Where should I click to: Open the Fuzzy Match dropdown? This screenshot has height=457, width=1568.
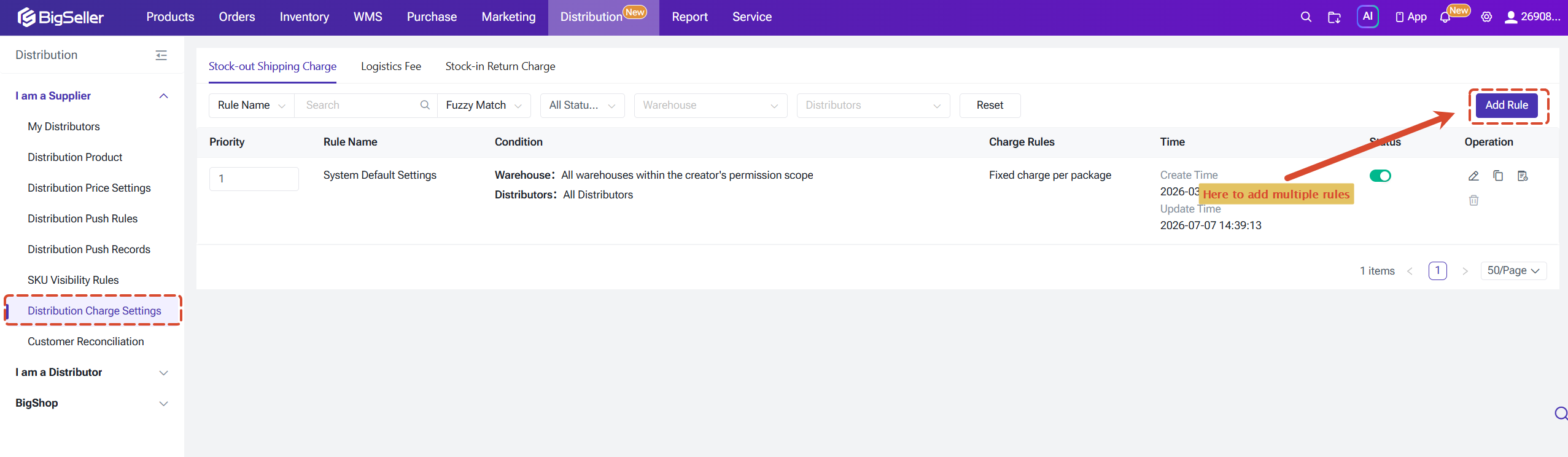pyautogui.click(x=484, y=105)
